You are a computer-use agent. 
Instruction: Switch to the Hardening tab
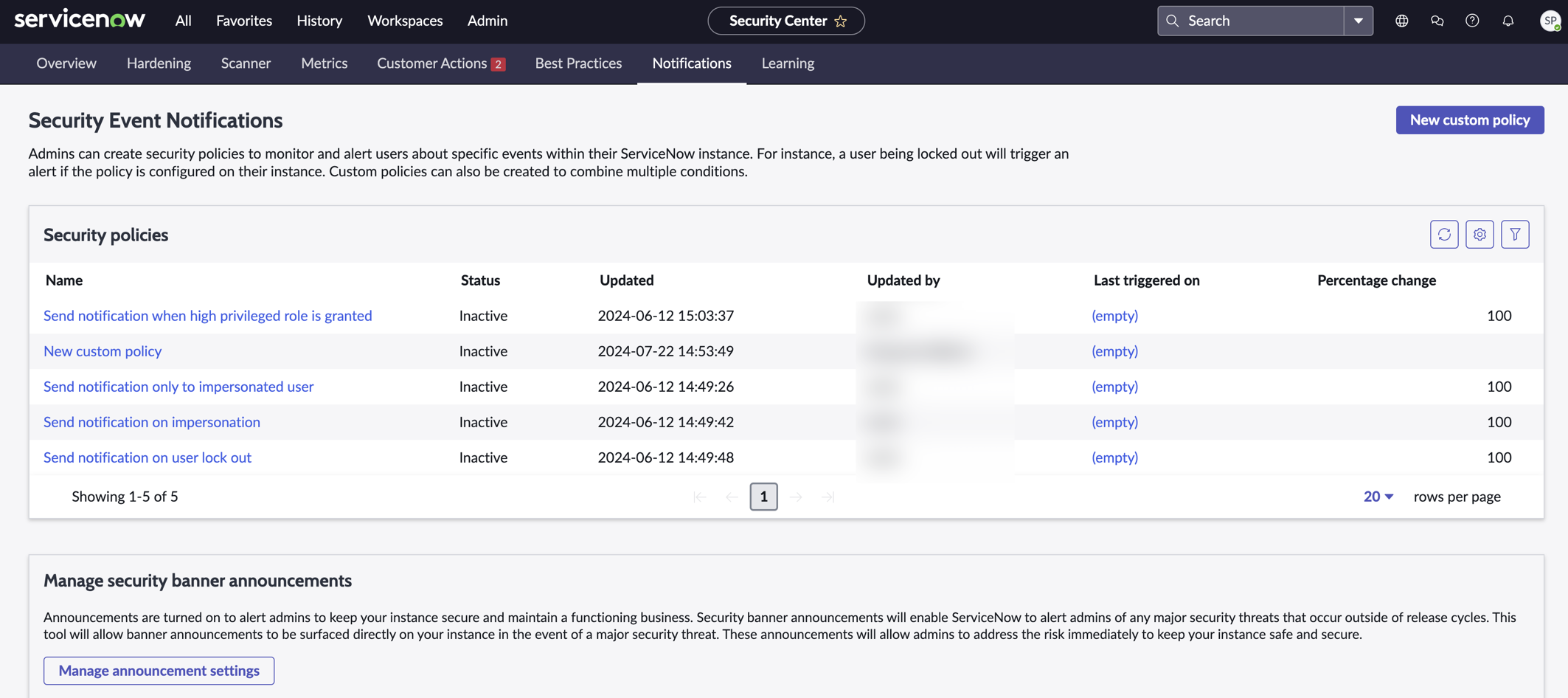pyautogui.click(x=159, y=63)
